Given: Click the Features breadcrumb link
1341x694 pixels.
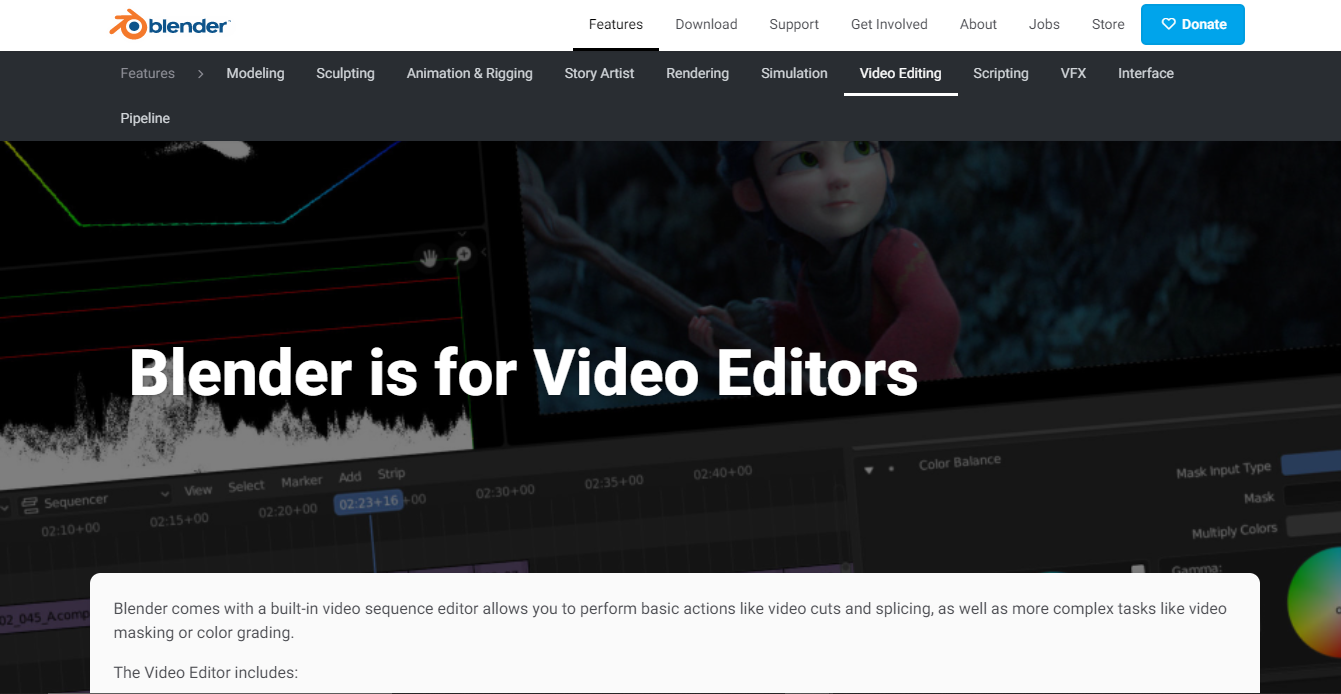Looking at the screenshot, I should point(147,73).
